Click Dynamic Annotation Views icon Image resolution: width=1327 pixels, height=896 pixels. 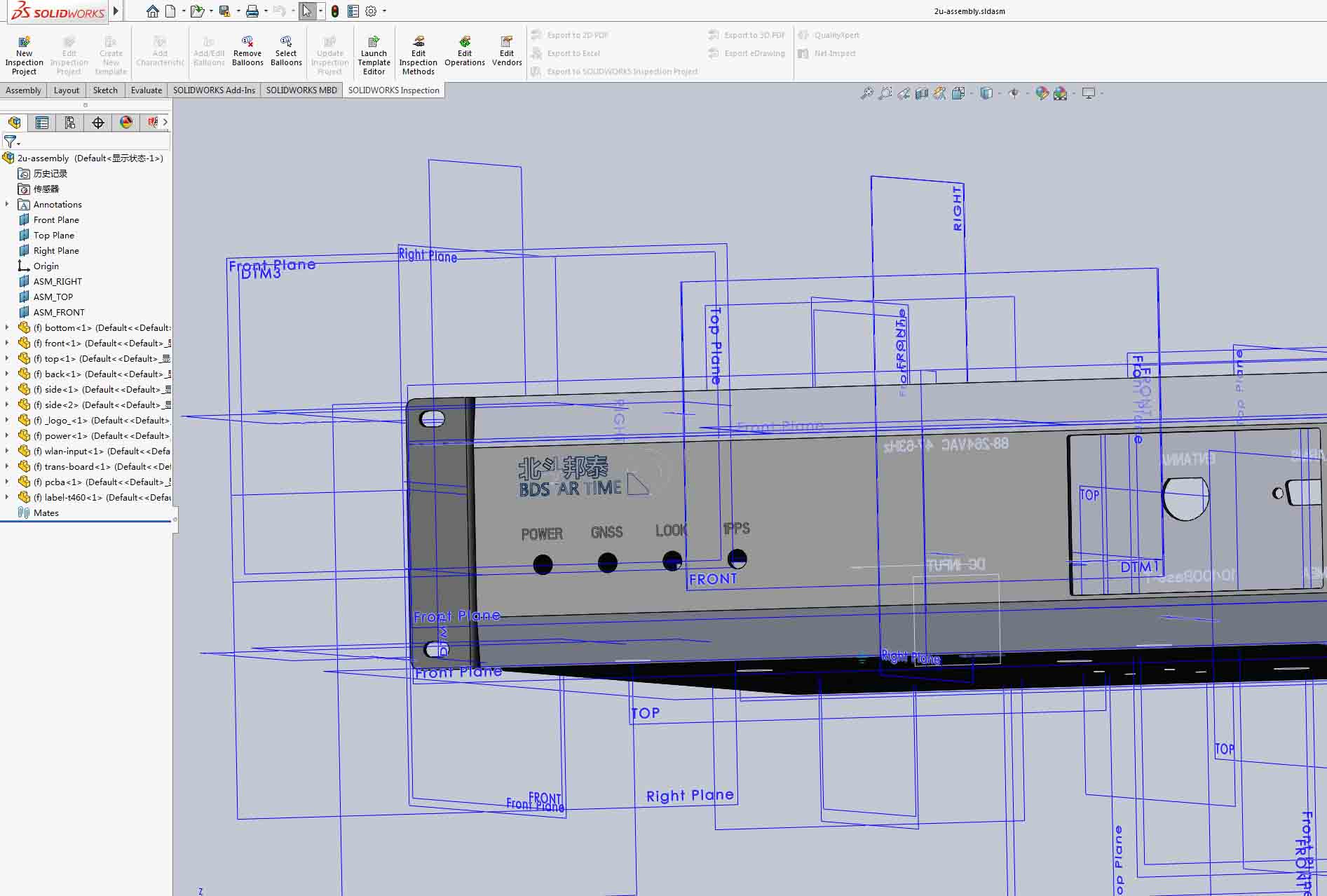pyautogui.click(x=939, y=93)
